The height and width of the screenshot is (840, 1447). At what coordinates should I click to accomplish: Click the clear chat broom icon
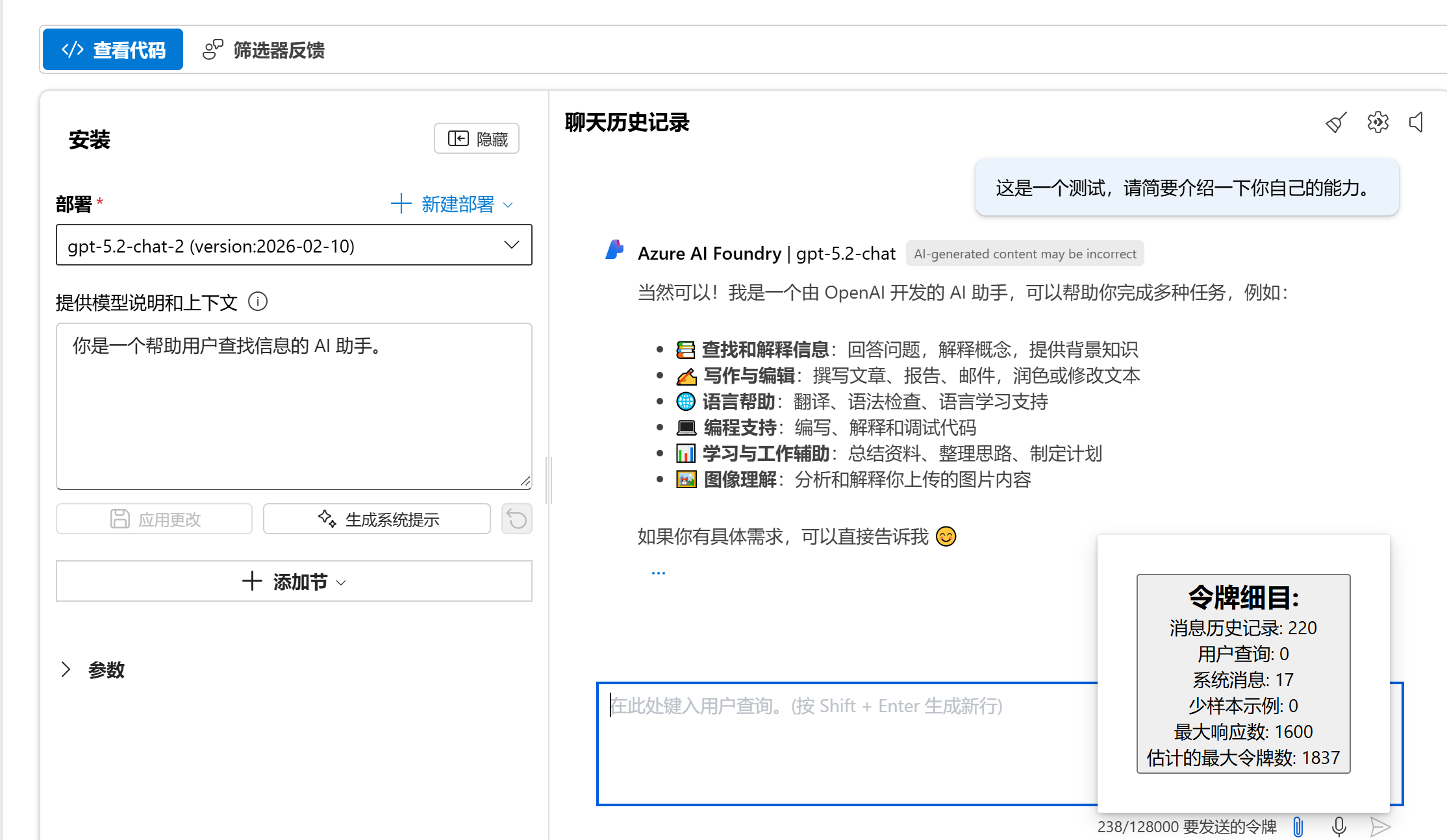[x=1336, y=123]
